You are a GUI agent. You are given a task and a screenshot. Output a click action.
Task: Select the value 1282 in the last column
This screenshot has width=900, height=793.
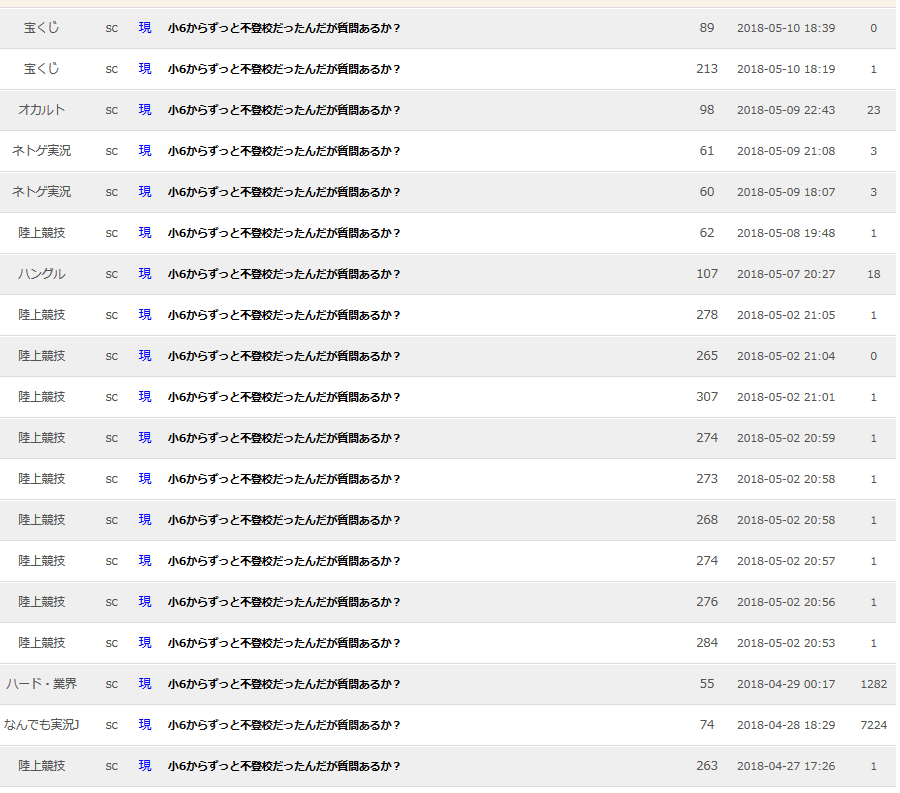click(874, 684)
